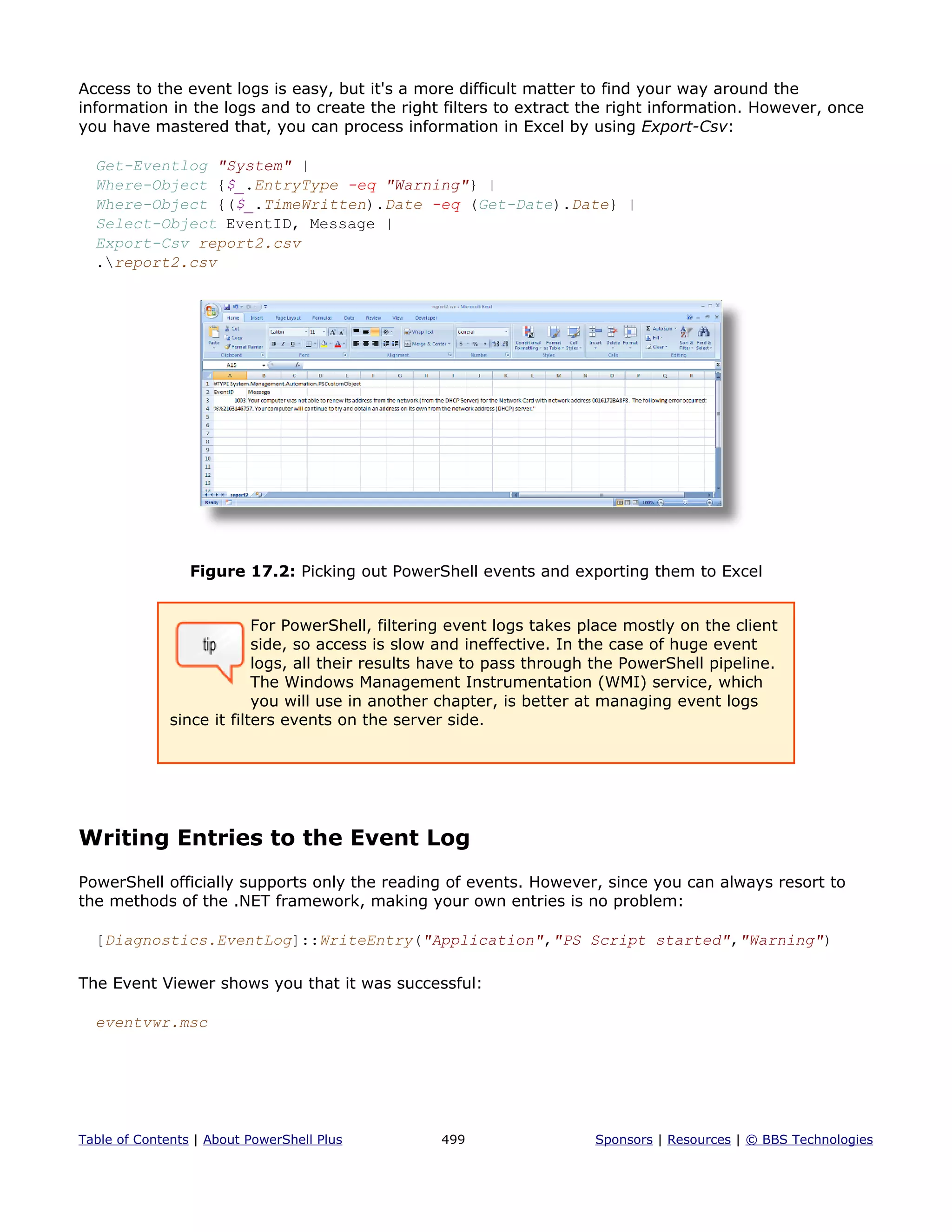Click the Undo icon in Excel quick access toolbar
The height and width of the screenshot is (1232, 952).
point(236,307)
